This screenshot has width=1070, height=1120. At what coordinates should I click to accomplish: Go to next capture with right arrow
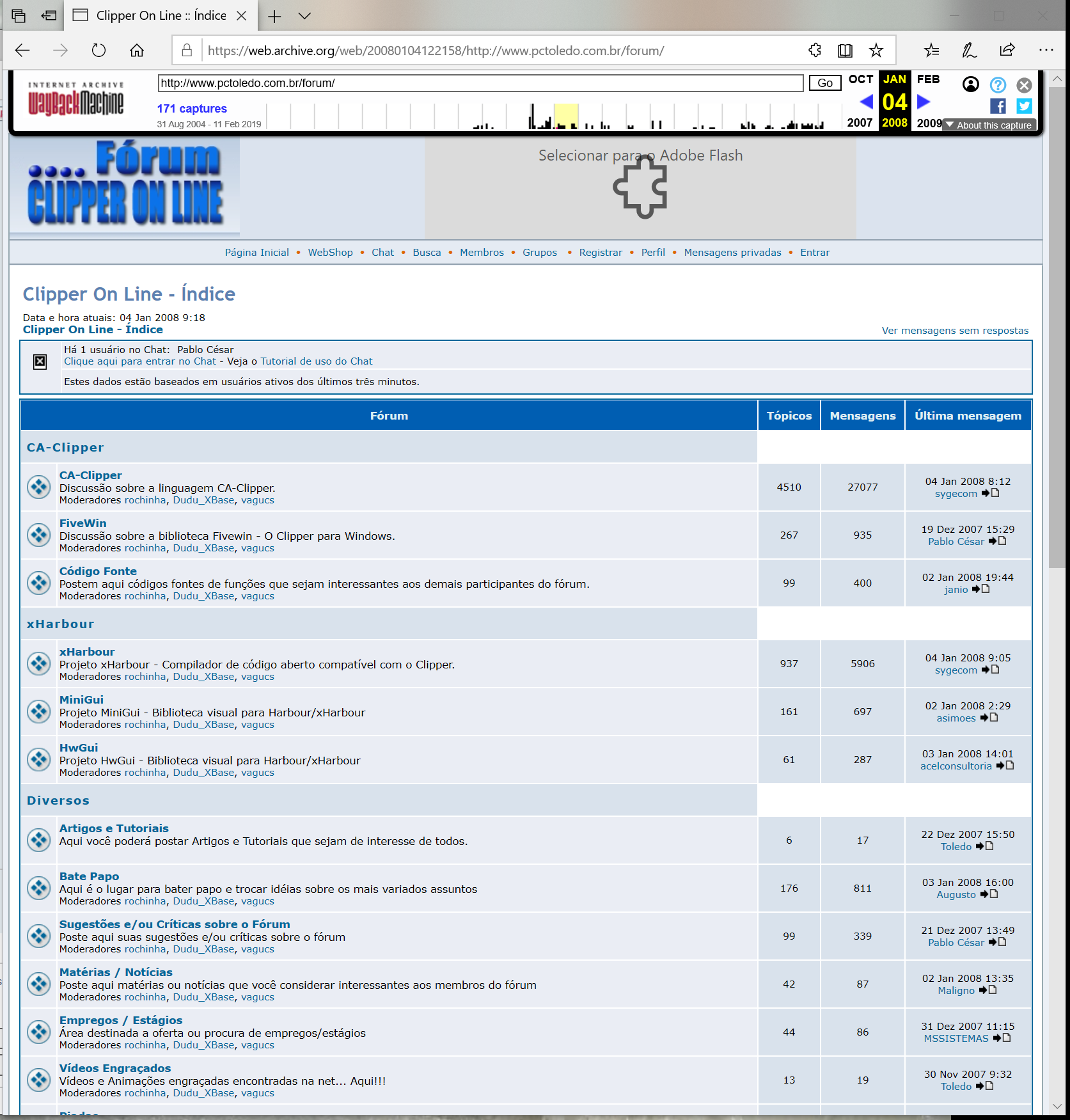pyautogui.click(x=924, y=102)
